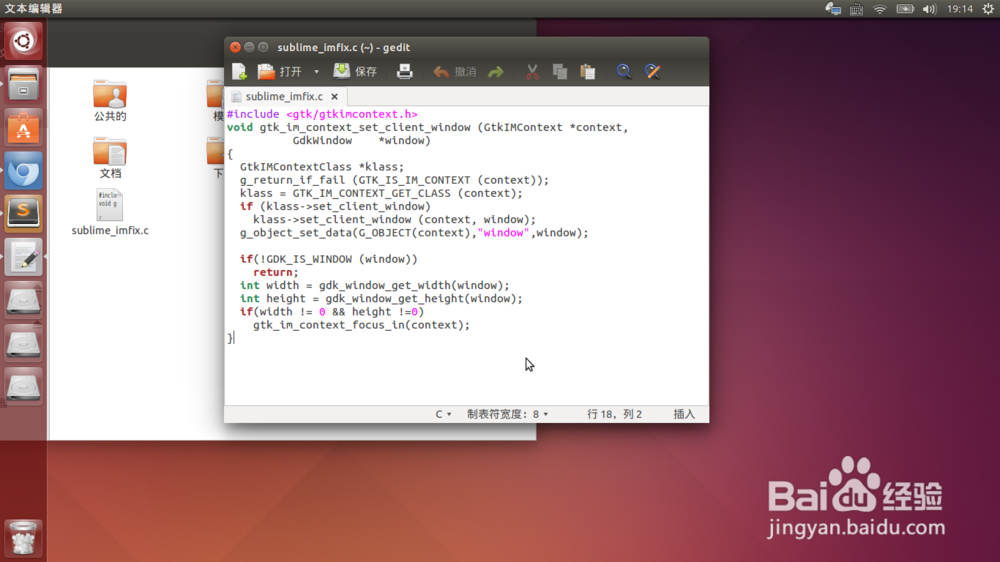Create a new document in gedit
This screenshot has height=562, width=1000.
point(240,71)
